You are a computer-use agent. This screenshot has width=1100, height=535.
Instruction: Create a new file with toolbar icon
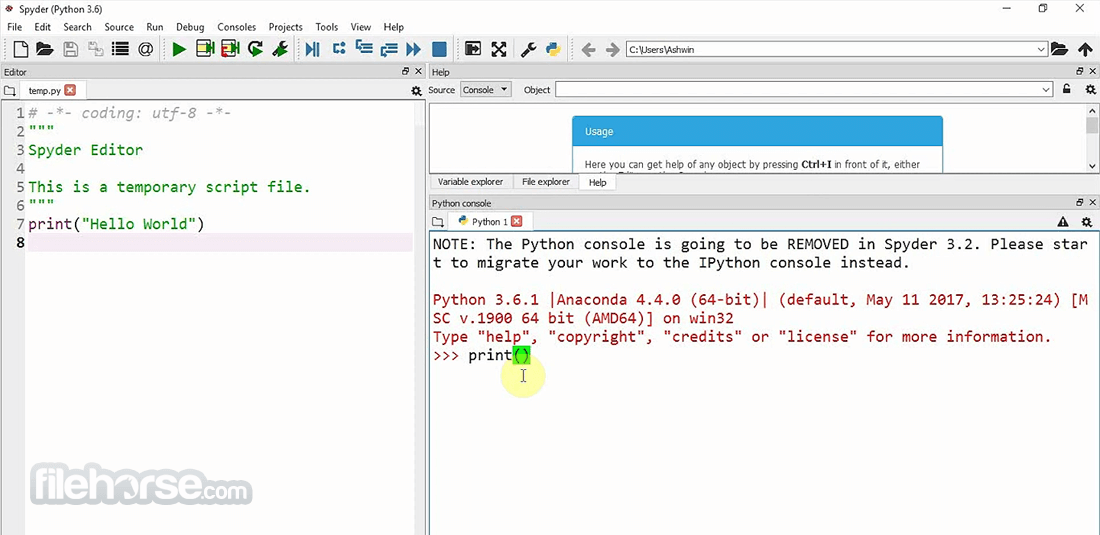[x=21, y=49]
